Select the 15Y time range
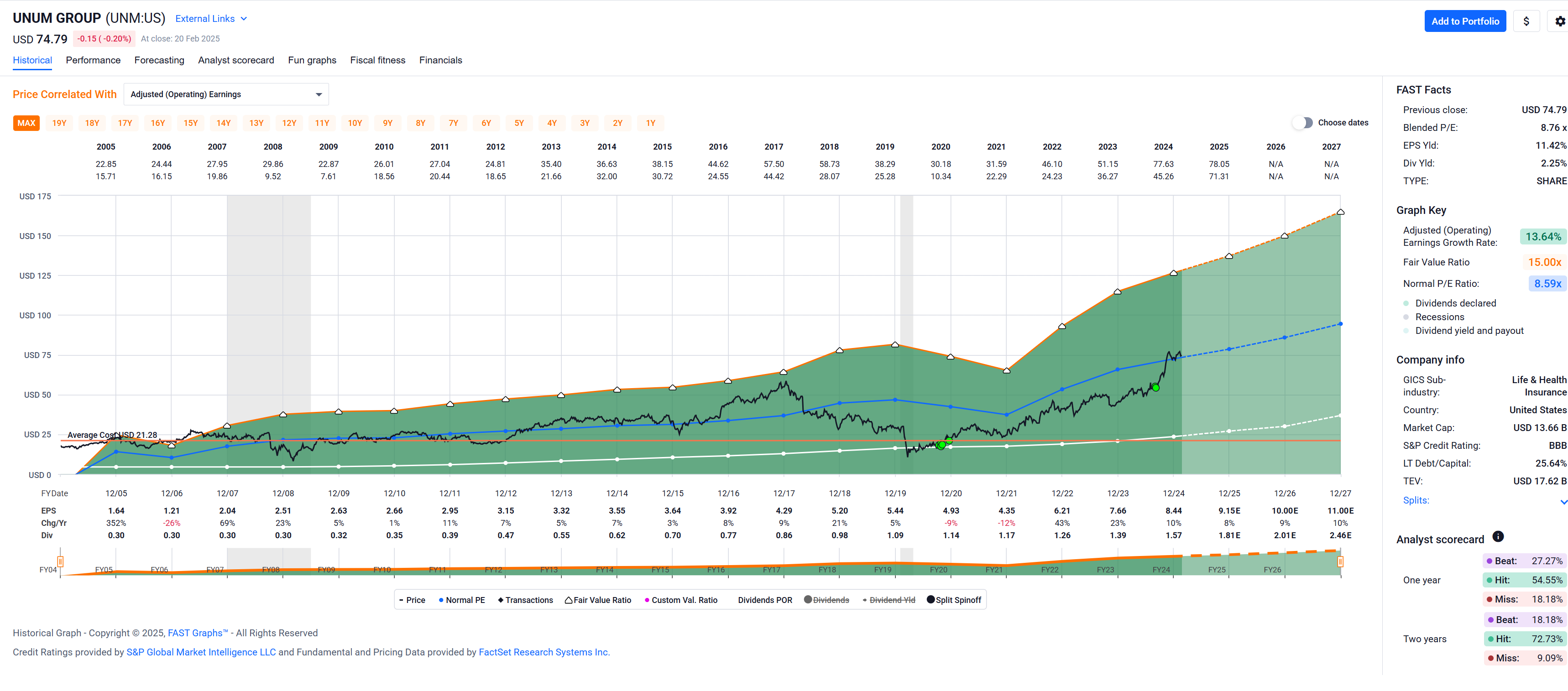 (190, 123)
